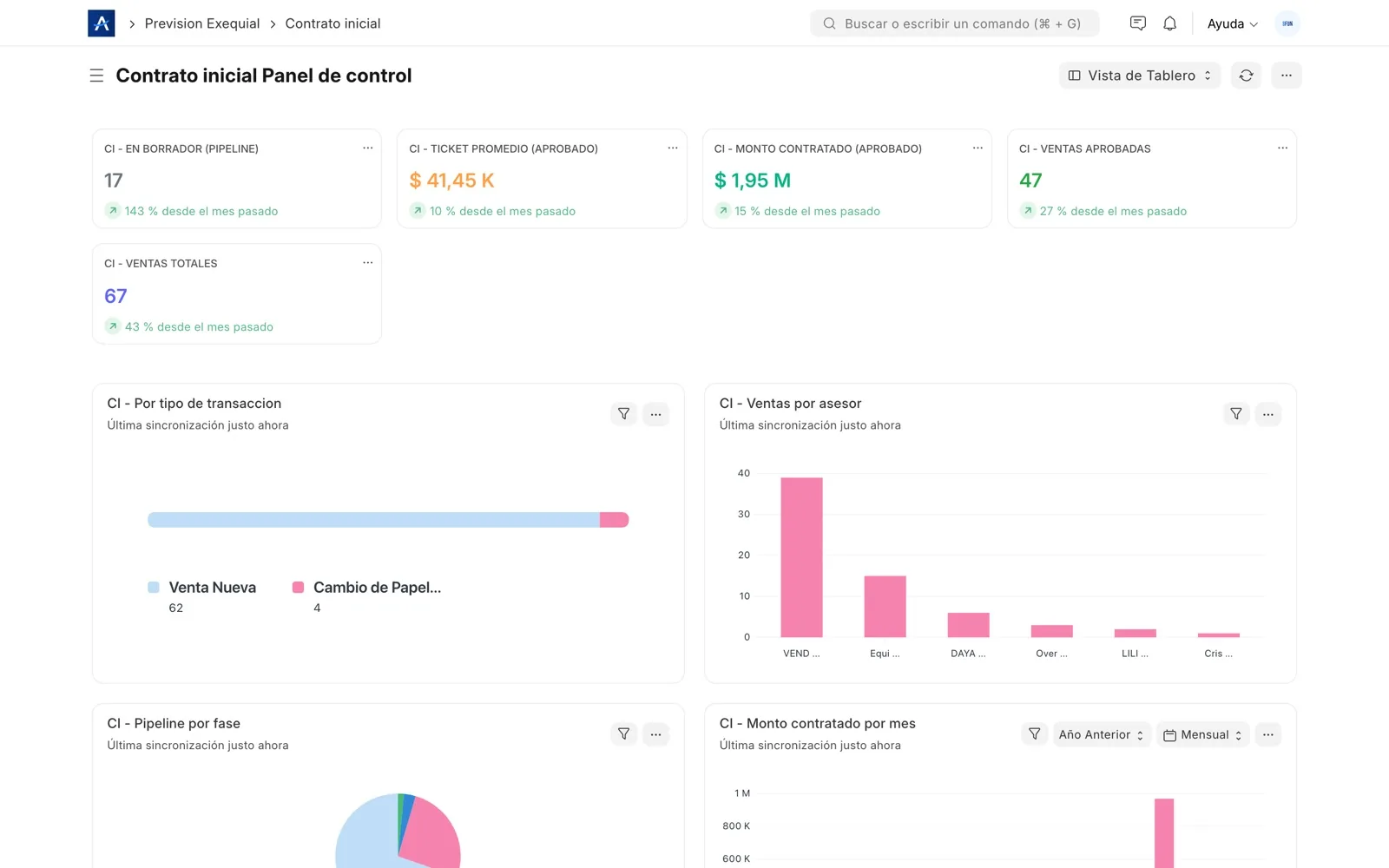Click the DAYA bar in Ventas por asesor
The image size is (1389, 868).
(x=968, y=625)
